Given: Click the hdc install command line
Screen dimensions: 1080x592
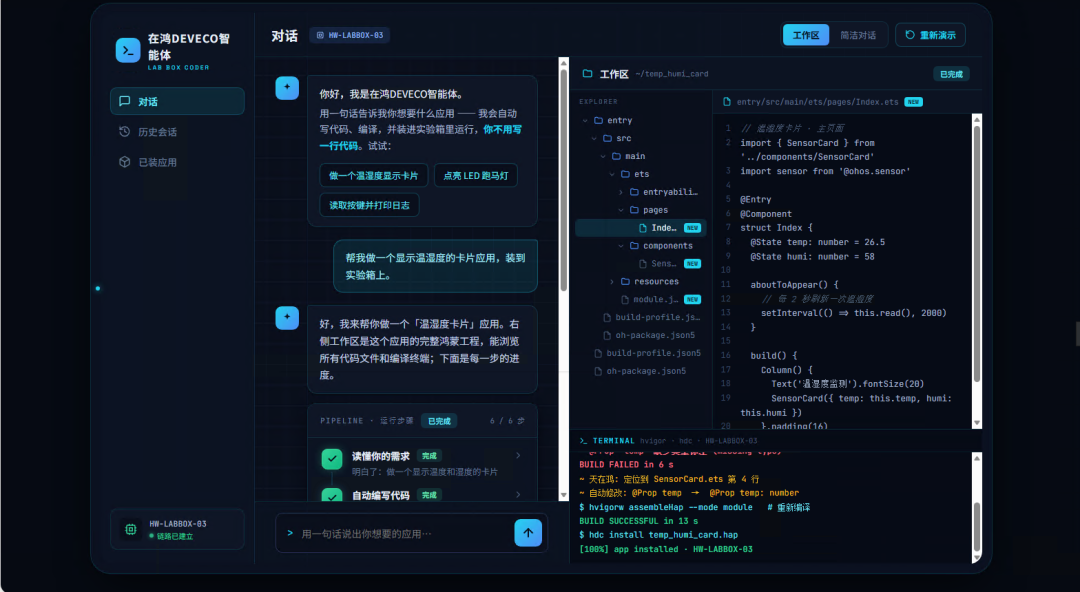Looking at the screenshot, I should pos(658,535).
